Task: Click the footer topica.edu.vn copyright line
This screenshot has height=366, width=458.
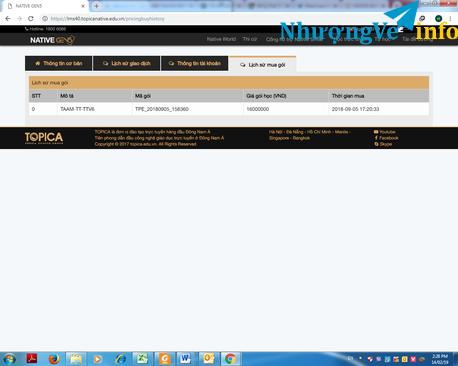Action: (146, 144)
